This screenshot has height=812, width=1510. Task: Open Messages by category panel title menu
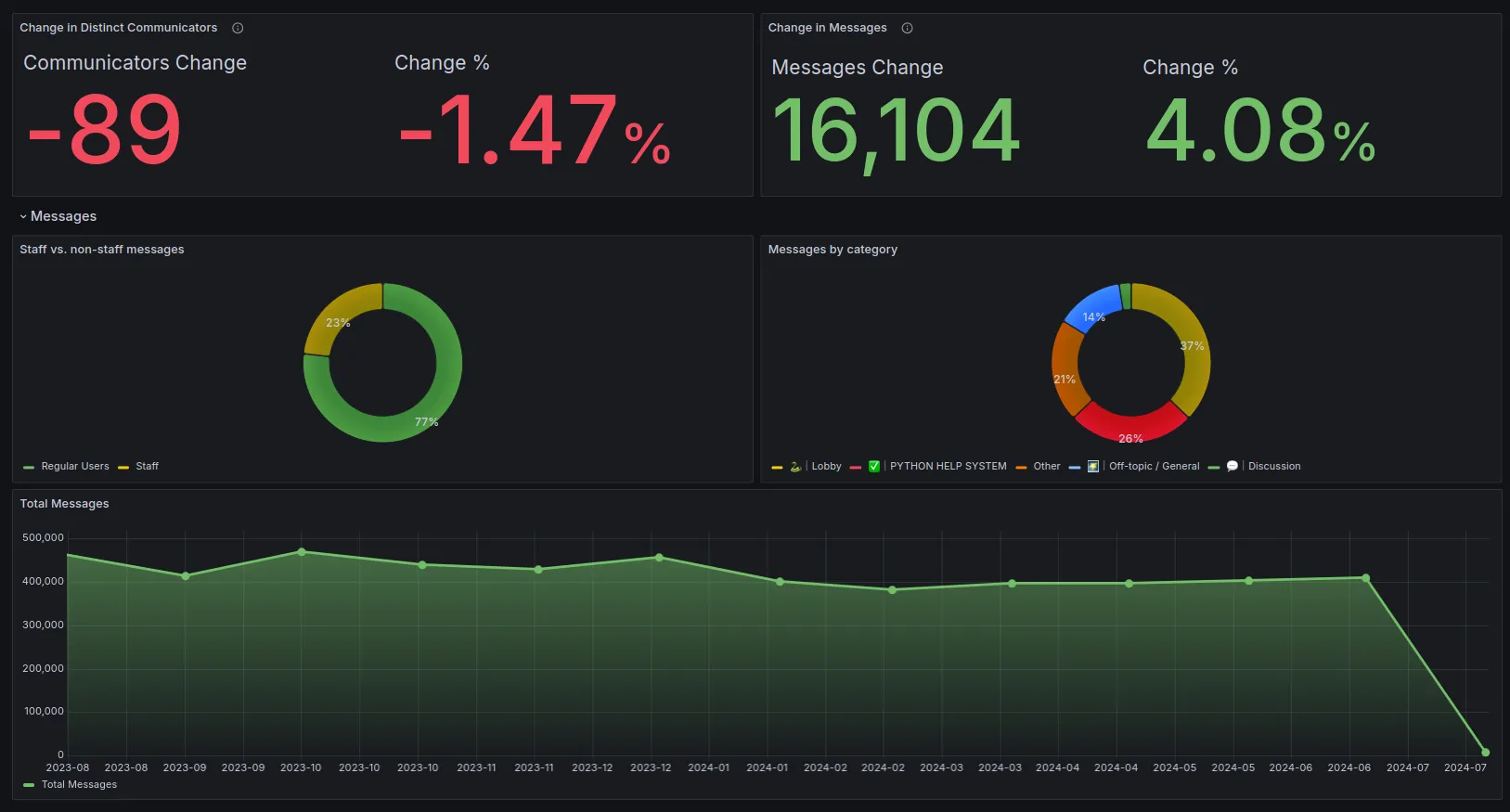coord(832,250)
